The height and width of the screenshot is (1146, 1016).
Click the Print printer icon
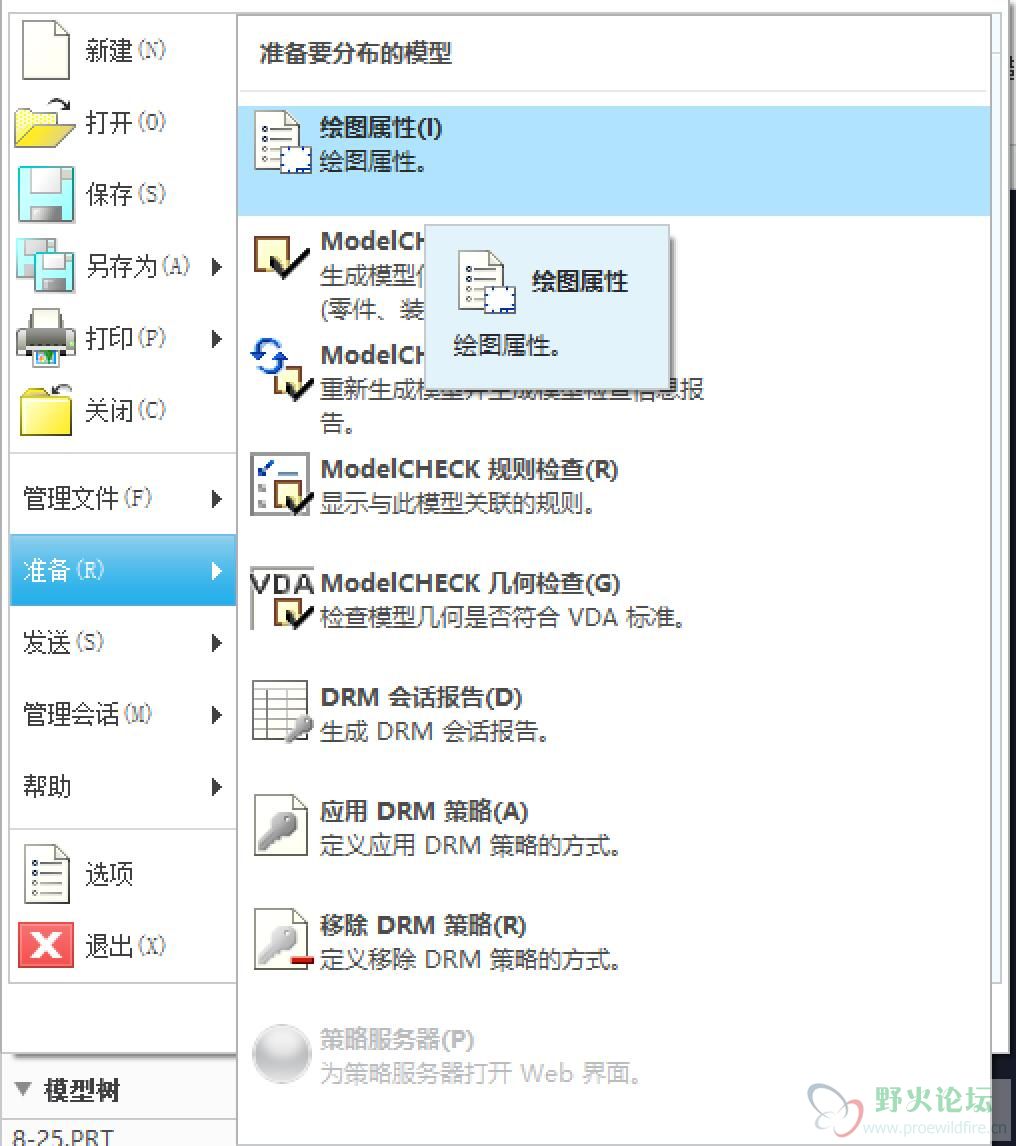coord(45,338)
